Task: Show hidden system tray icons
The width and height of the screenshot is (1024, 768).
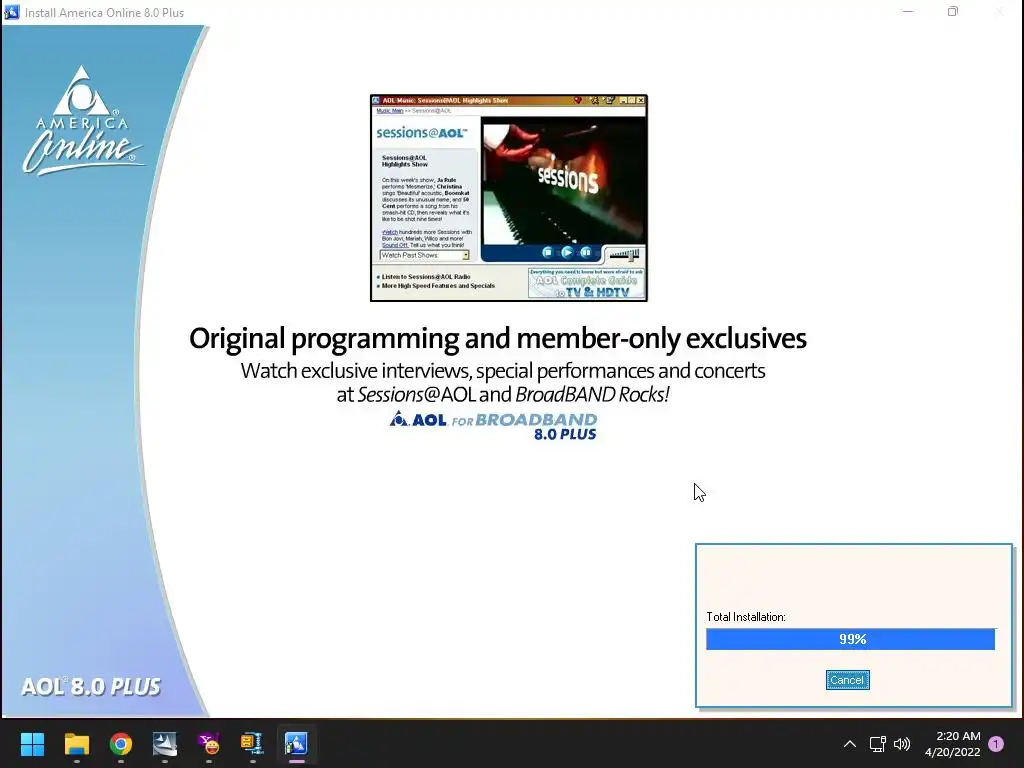Action: (x=850, y=744)
